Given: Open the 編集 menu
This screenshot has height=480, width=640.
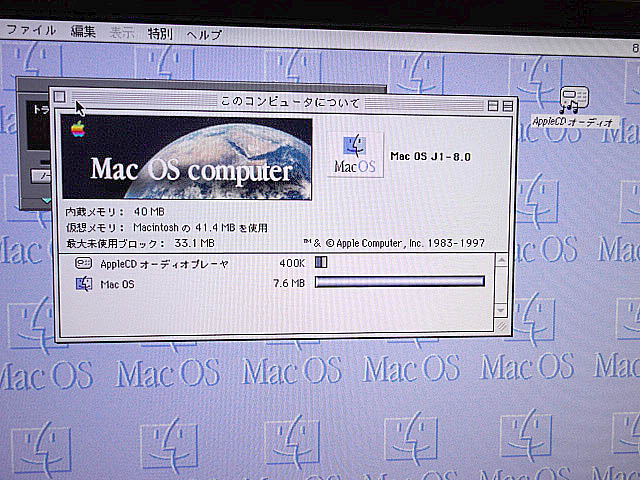Looking at the screenshot, I should tap(83, 31).
